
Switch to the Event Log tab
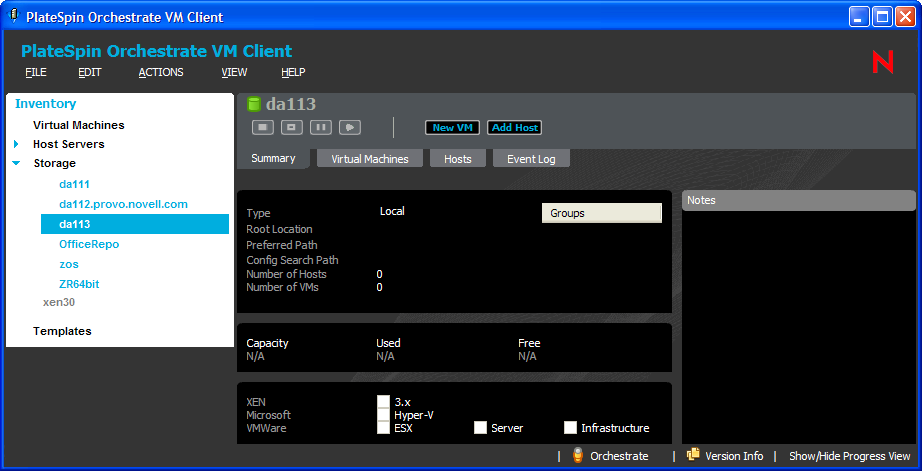pos(531,159)
